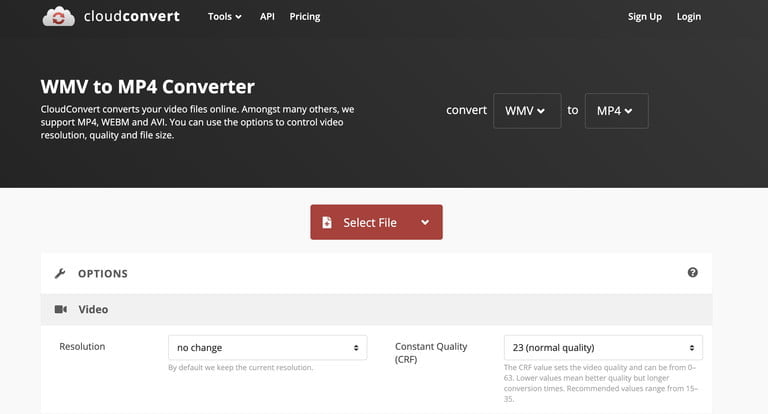
Task: Click the cloudconvert brand name text
Action: click(x=132, y=16)
